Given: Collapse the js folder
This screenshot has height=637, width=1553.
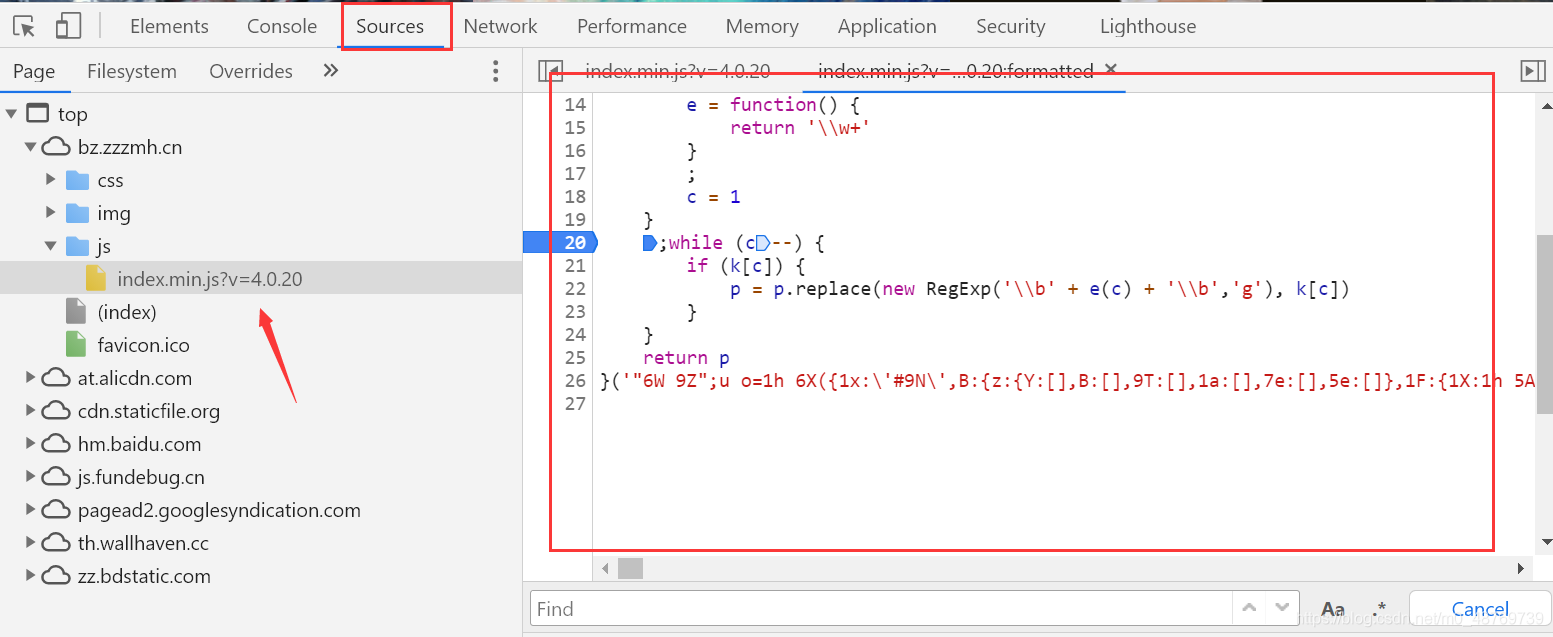Looking at the screenshot, I should coord(51,246).
